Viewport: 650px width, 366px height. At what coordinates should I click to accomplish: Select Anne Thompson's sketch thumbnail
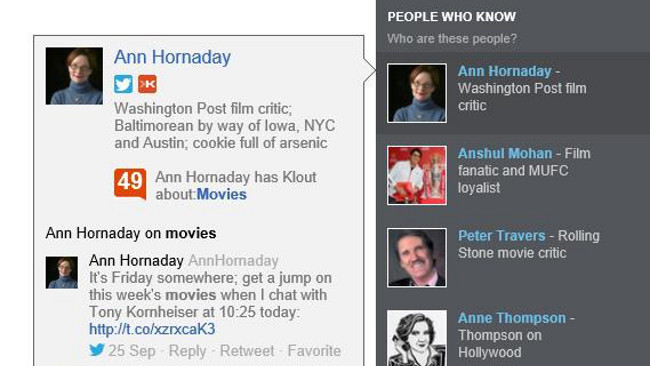pyautogui.click(x=417, y=338)
